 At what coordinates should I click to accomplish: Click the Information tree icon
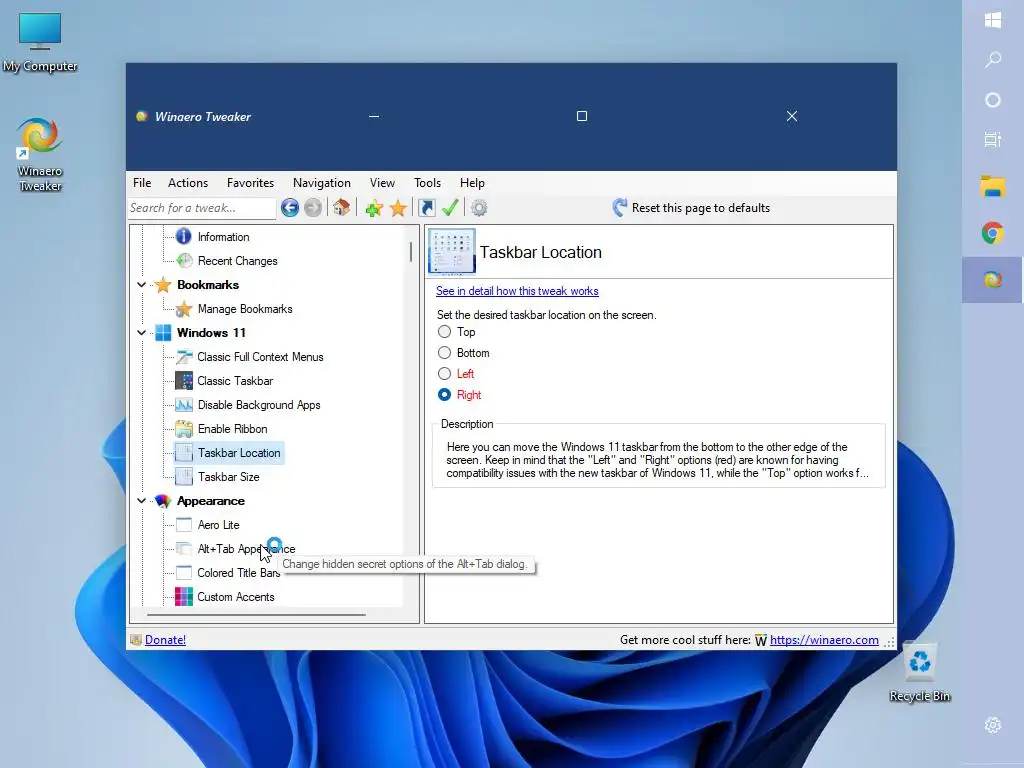(x=184, y=236)
